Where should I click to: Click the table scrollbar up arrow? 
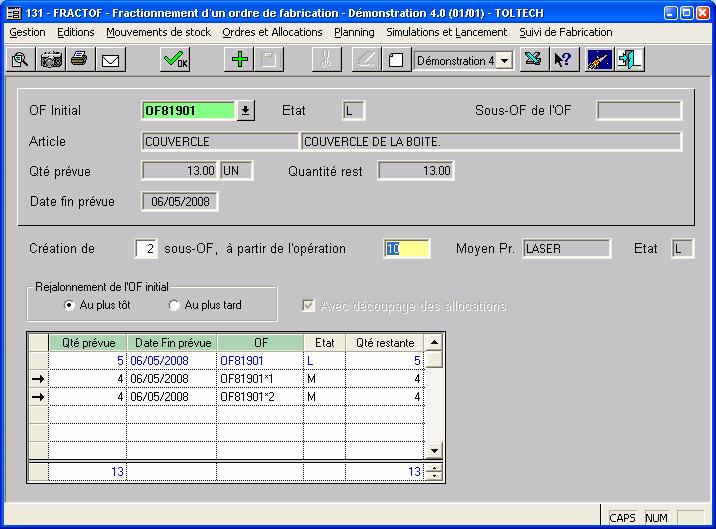point(434,342)
